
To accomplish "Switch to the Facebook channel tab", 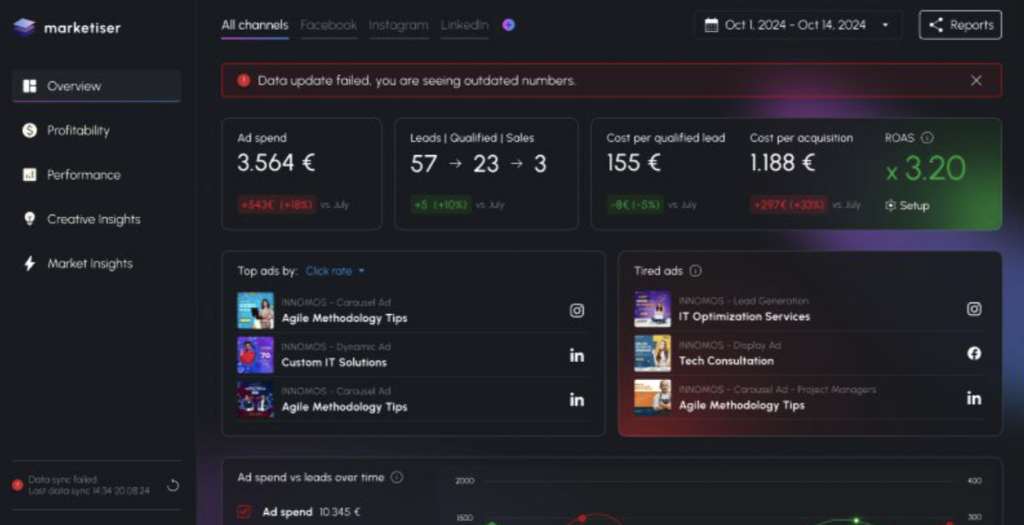I will 328,25.
